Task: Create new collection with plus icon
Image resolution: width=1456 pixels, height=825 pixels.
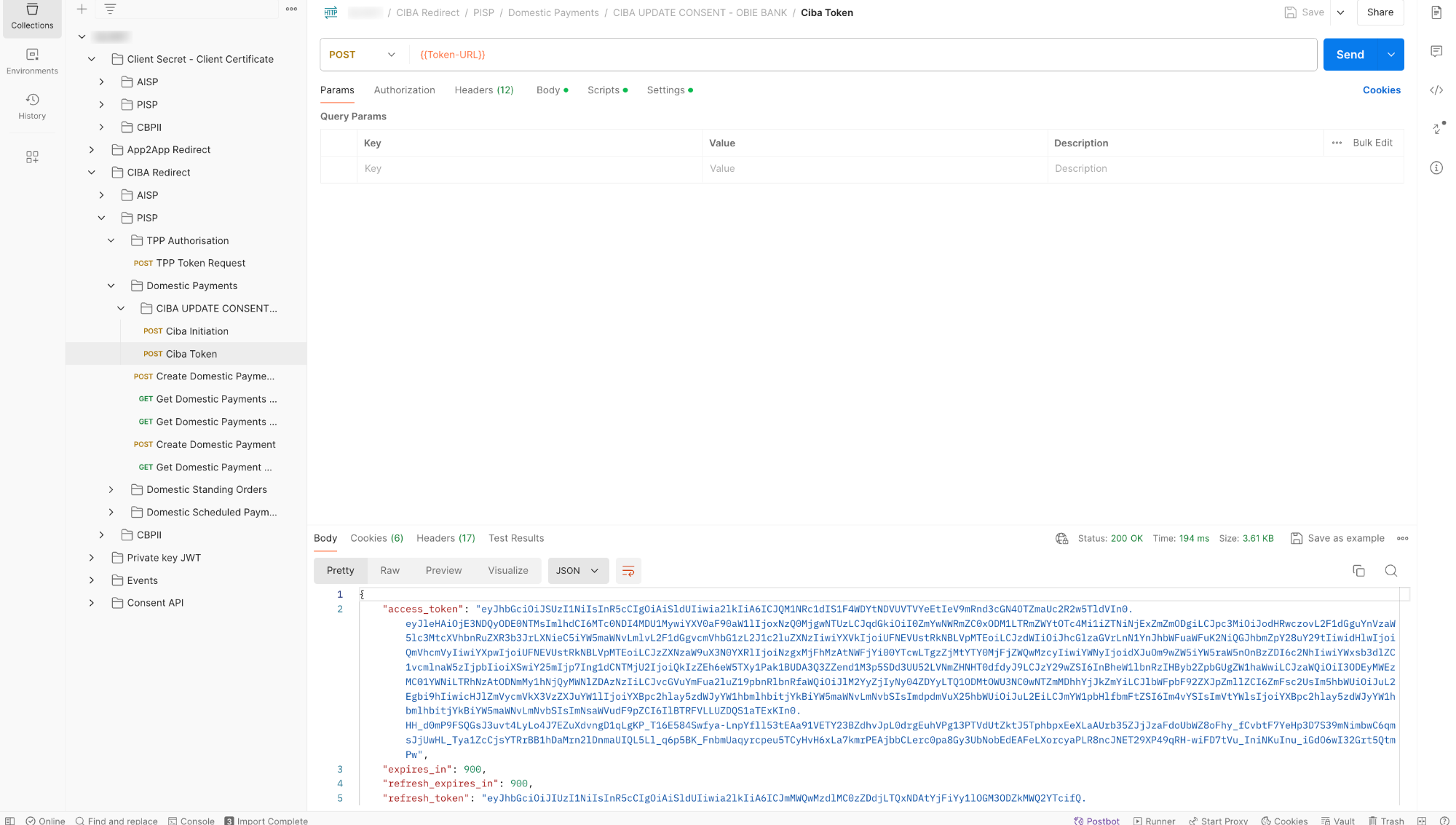Action: (x=82, y=9)
